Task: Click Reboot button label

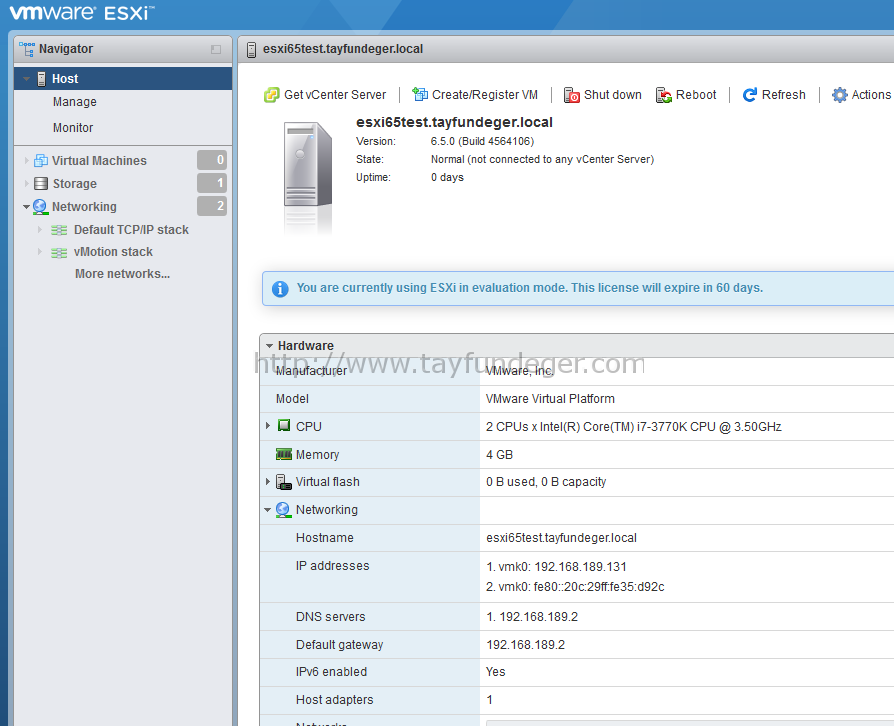Action: pyautogui.click(x=696, y=95)
